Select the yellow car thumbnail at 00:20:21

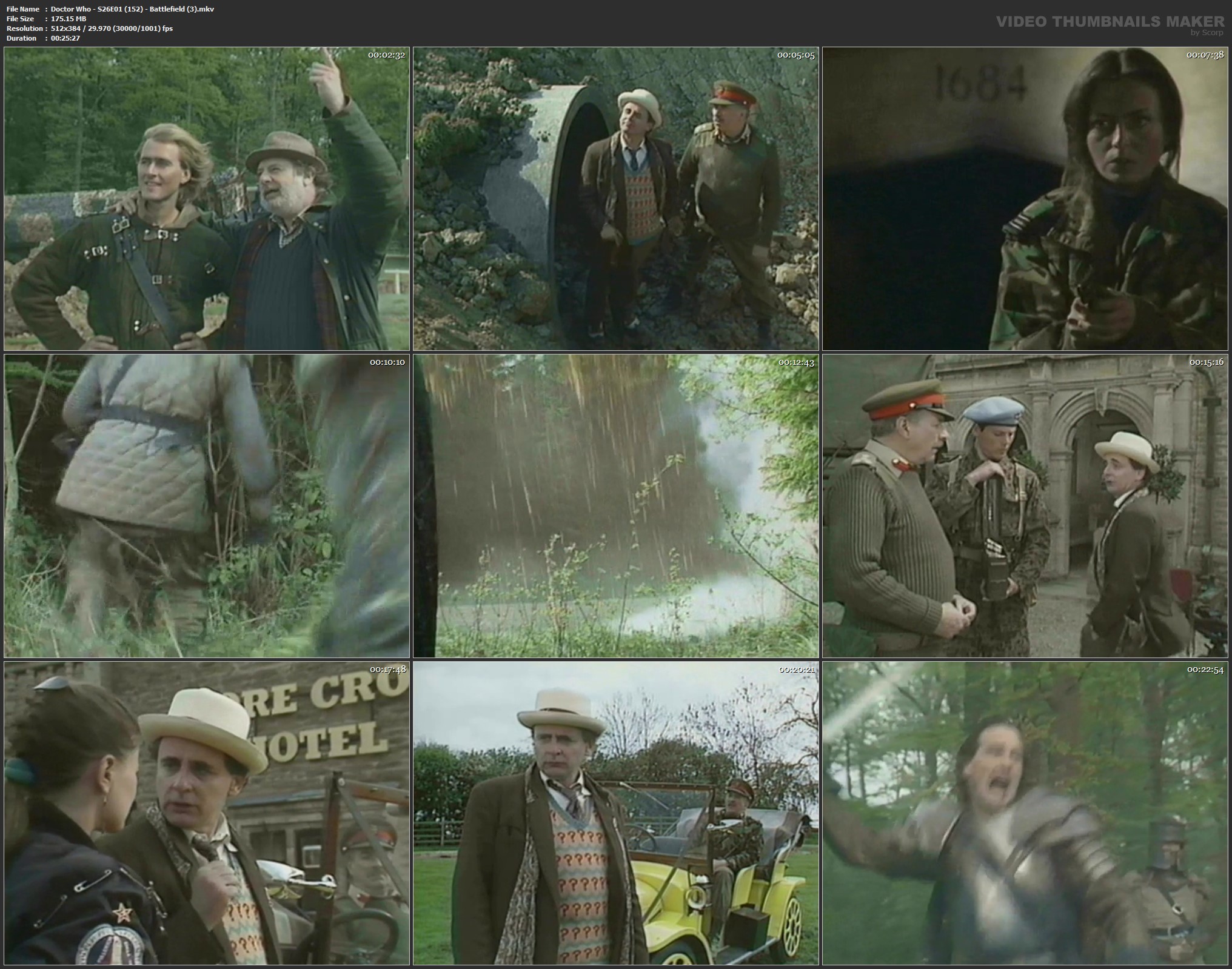[x=616, y=813]
